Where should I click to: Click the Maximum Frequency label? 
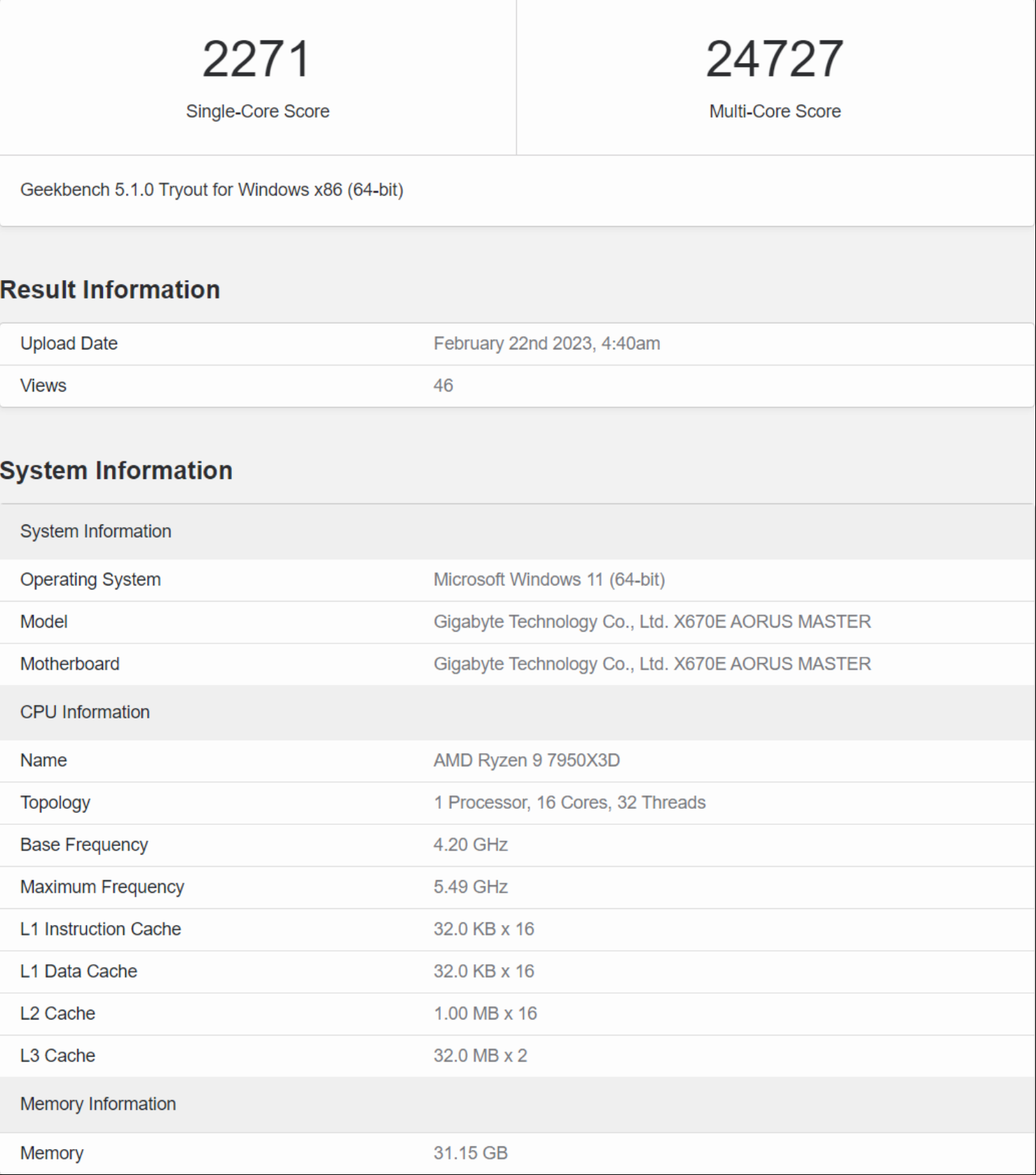(102, 887)
